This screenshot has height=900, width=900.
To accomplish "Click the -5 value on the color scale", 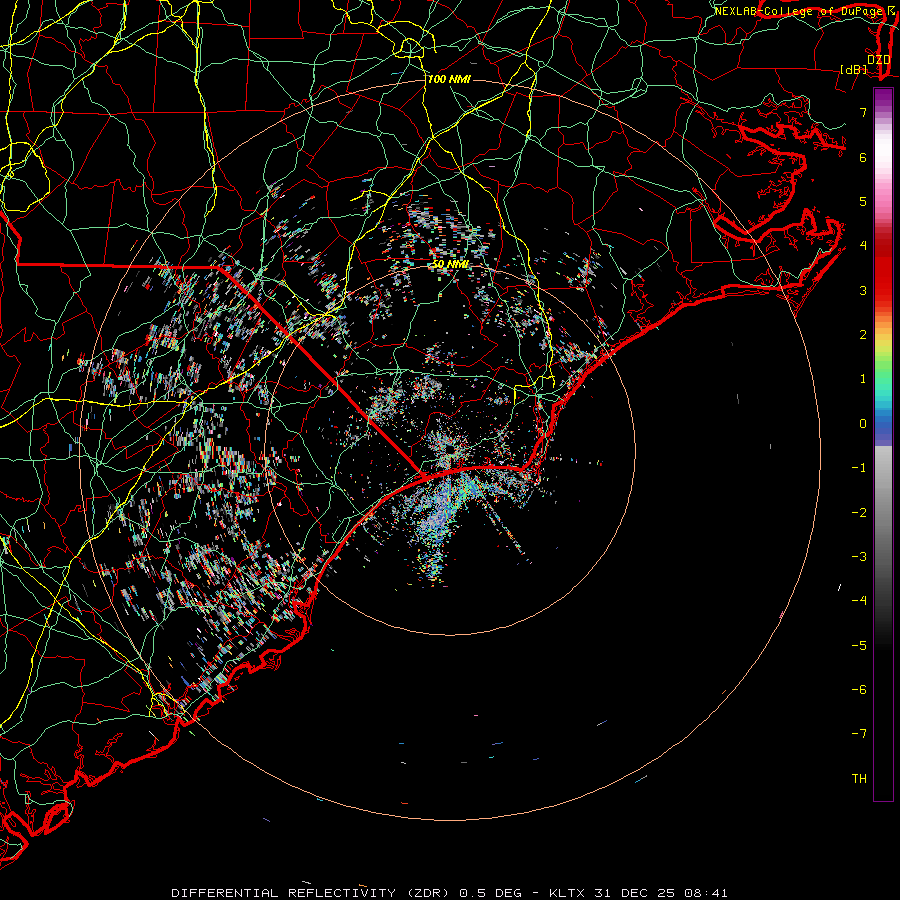I will pos(859,646).
